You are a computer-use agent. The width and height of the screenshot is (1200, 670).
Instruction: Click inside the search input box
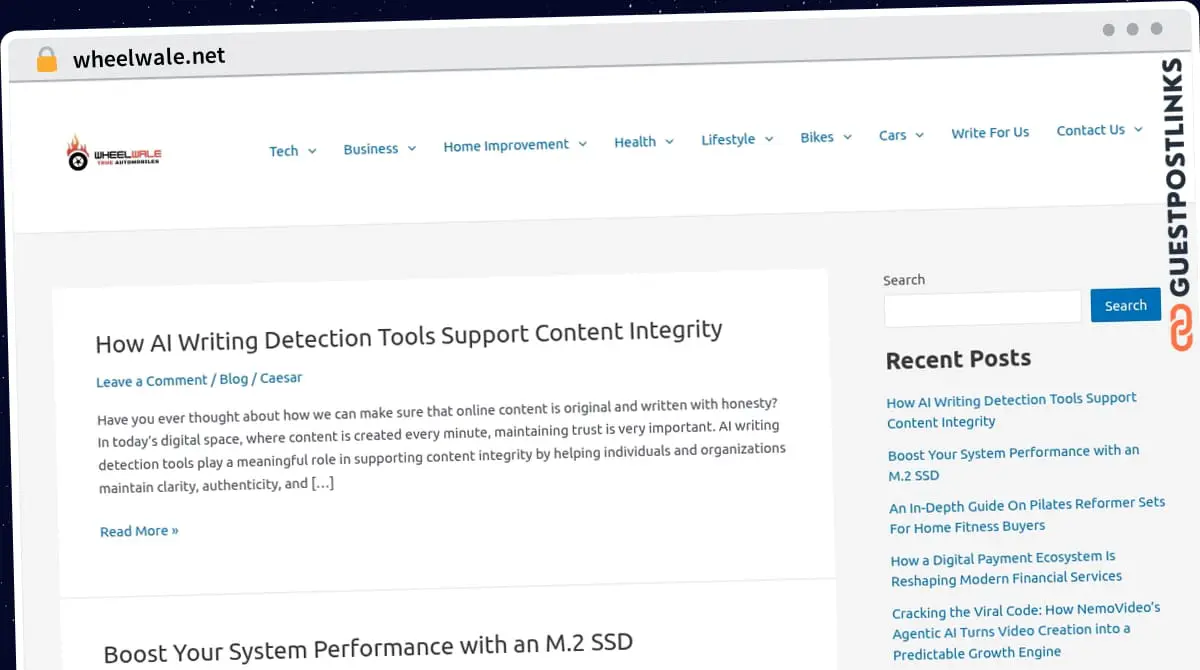(x=982, y=307)
